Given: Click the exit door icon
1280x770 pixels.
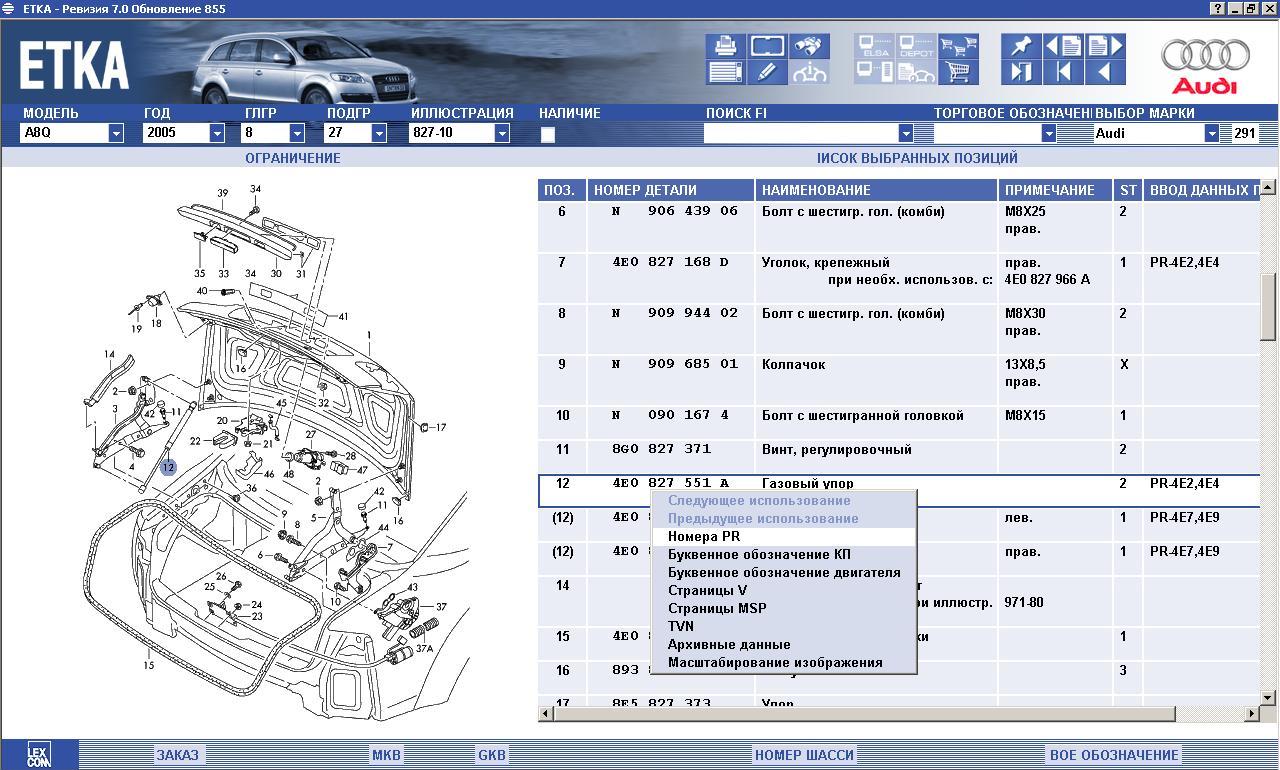Looking at the screenshot, I should coord(1021,72).
